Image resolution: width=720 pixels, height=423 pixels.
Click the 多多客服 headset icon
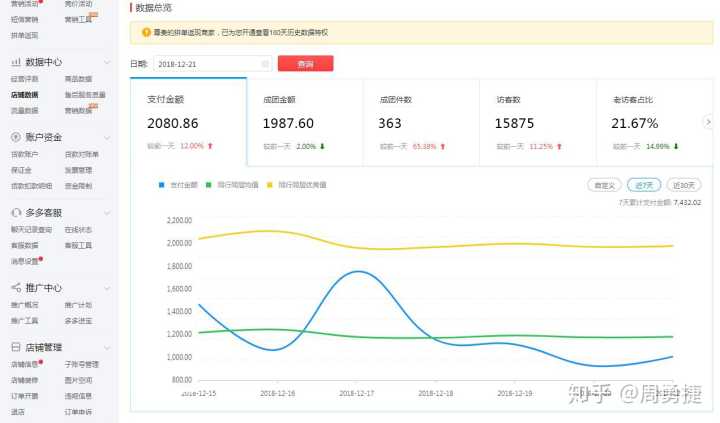16,213
